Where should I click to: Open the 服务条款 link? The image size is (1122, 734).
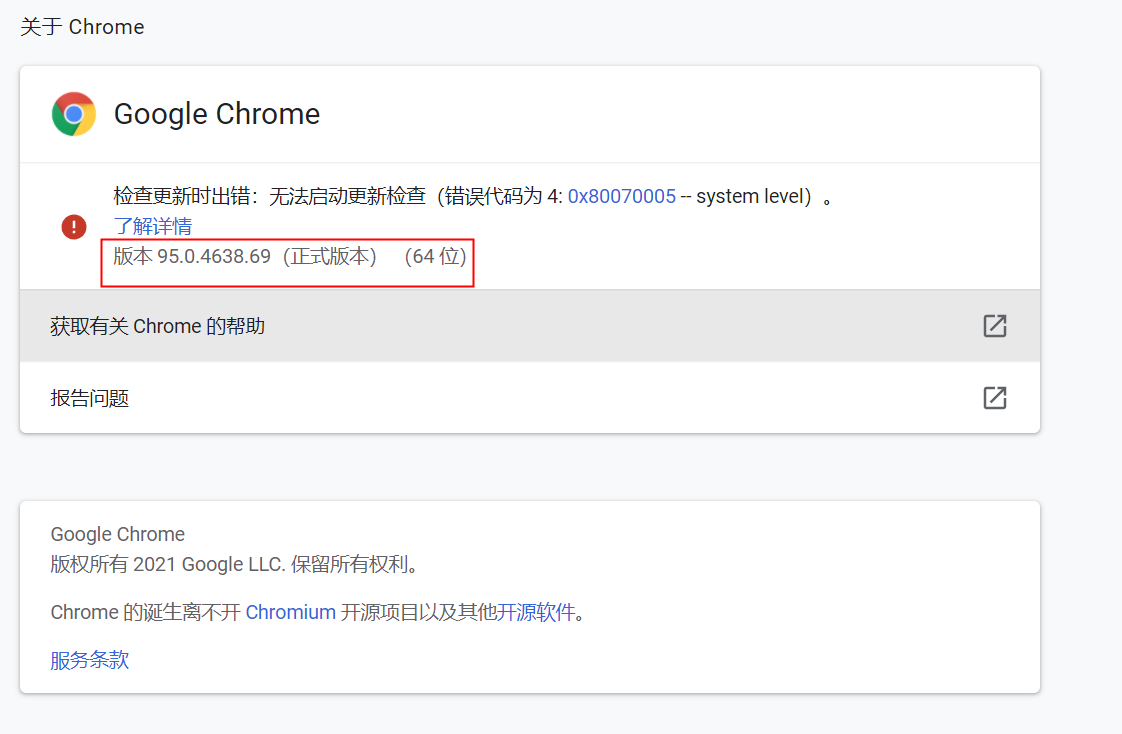89,660
